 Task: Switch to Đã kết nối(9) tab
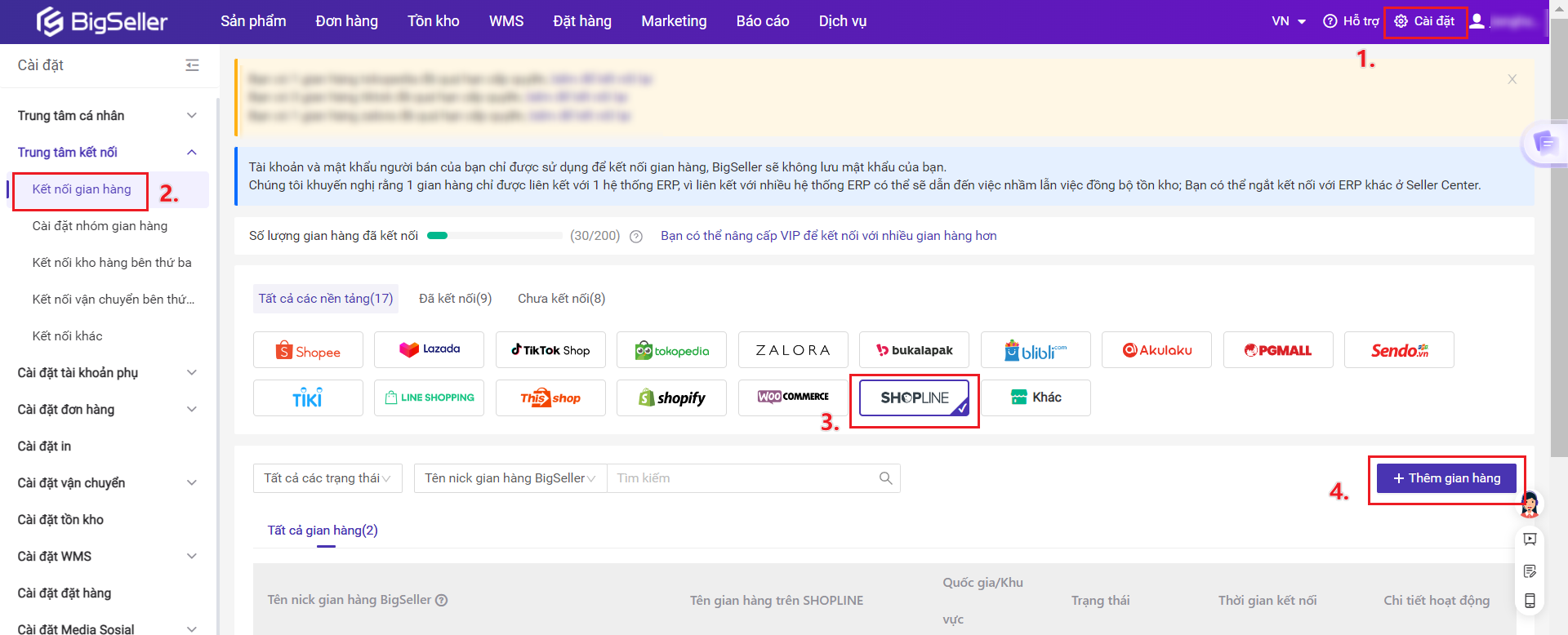click(455, 299)
